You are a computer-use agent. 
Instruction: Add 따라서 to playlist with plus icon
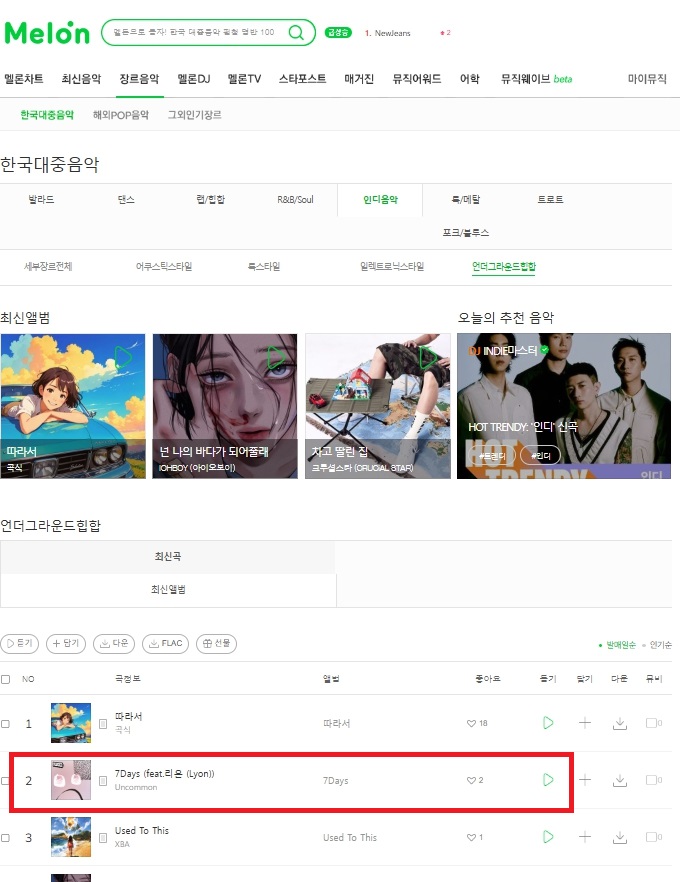pyautogui.click(x=585, y=723)
